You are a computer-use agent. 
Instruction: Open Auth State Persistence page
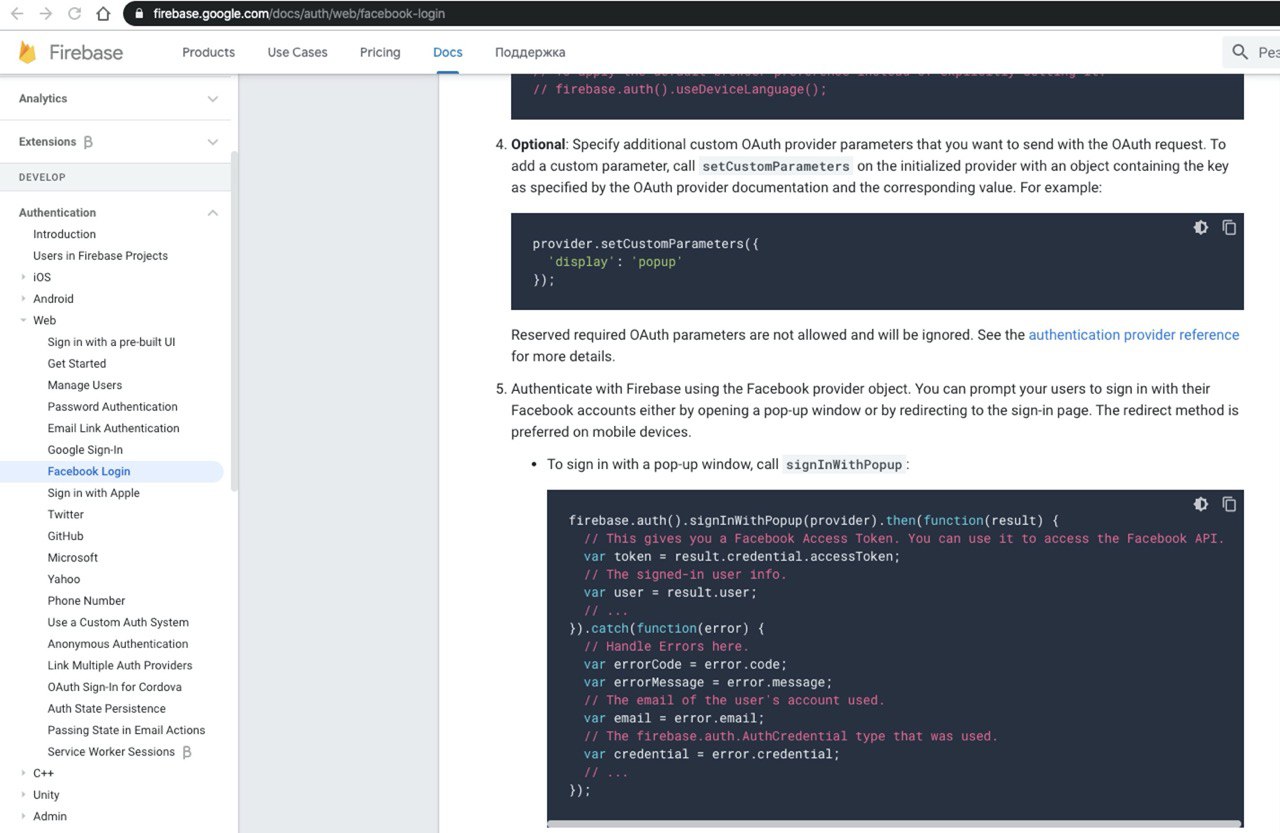(x=107, y=709)
